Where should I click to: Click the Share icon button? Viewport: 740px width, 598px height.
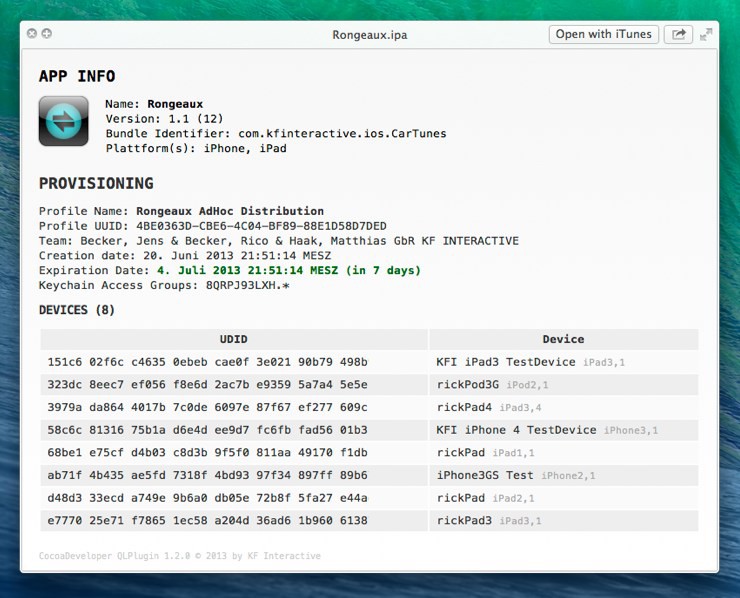click(678, 34)
